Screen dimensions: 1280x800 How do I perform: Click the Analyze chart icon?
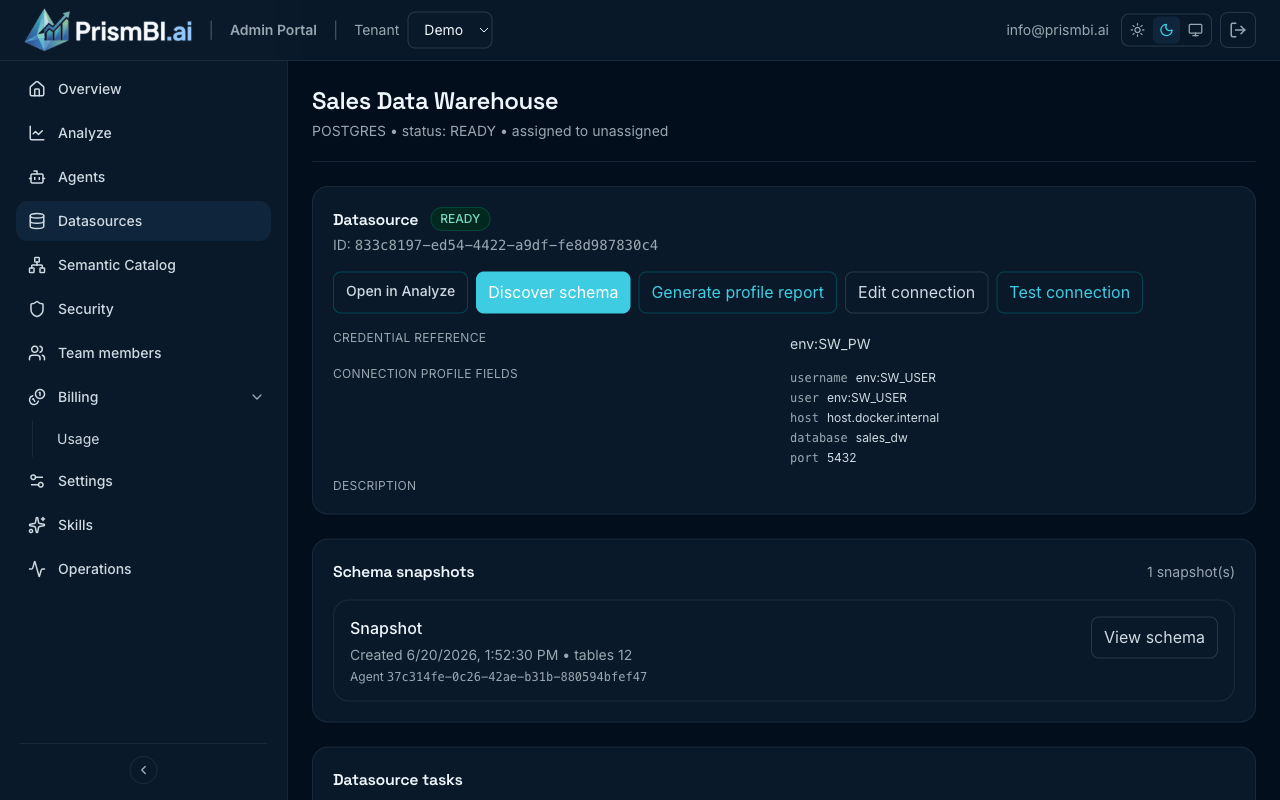(x=37, y=133)
